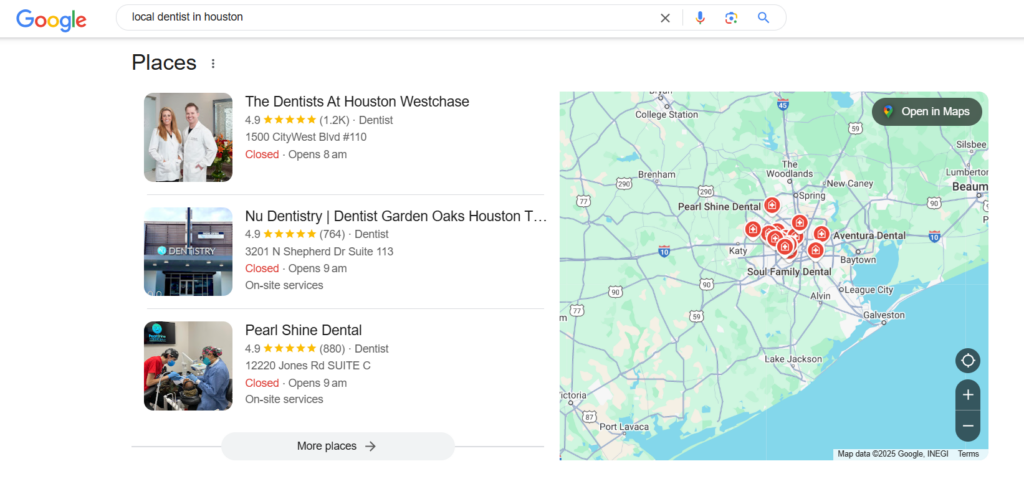Click The Woodlands label on map

click(x=790, y=169)
